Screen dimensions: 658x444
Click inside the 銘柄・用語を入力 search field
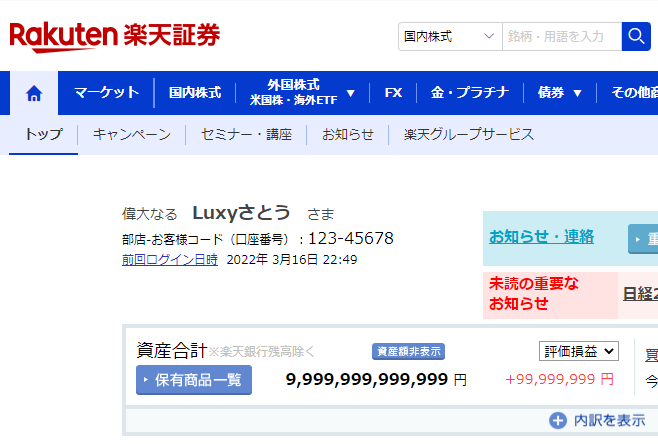click(562, 37)
